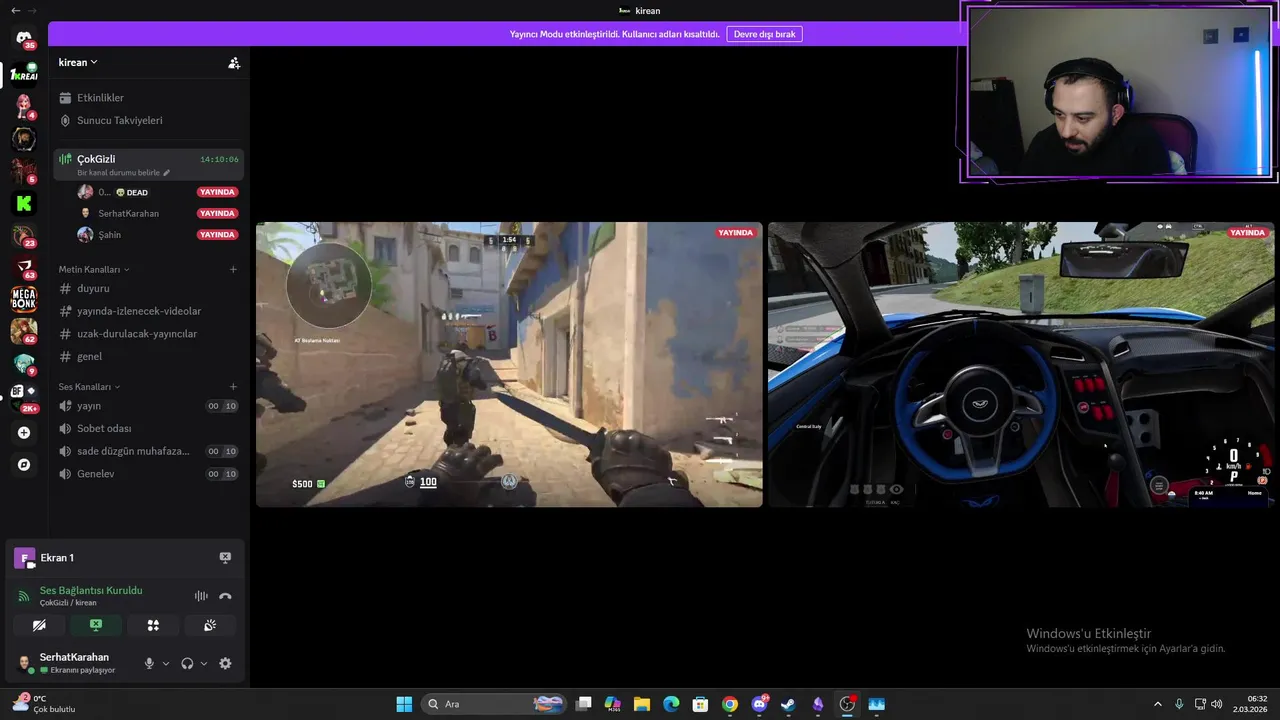Image resolution: width=1280 pixels, height=720 pixels.
Task: Click SerhatKarahan in voice participant list
Action: [158, 213]
